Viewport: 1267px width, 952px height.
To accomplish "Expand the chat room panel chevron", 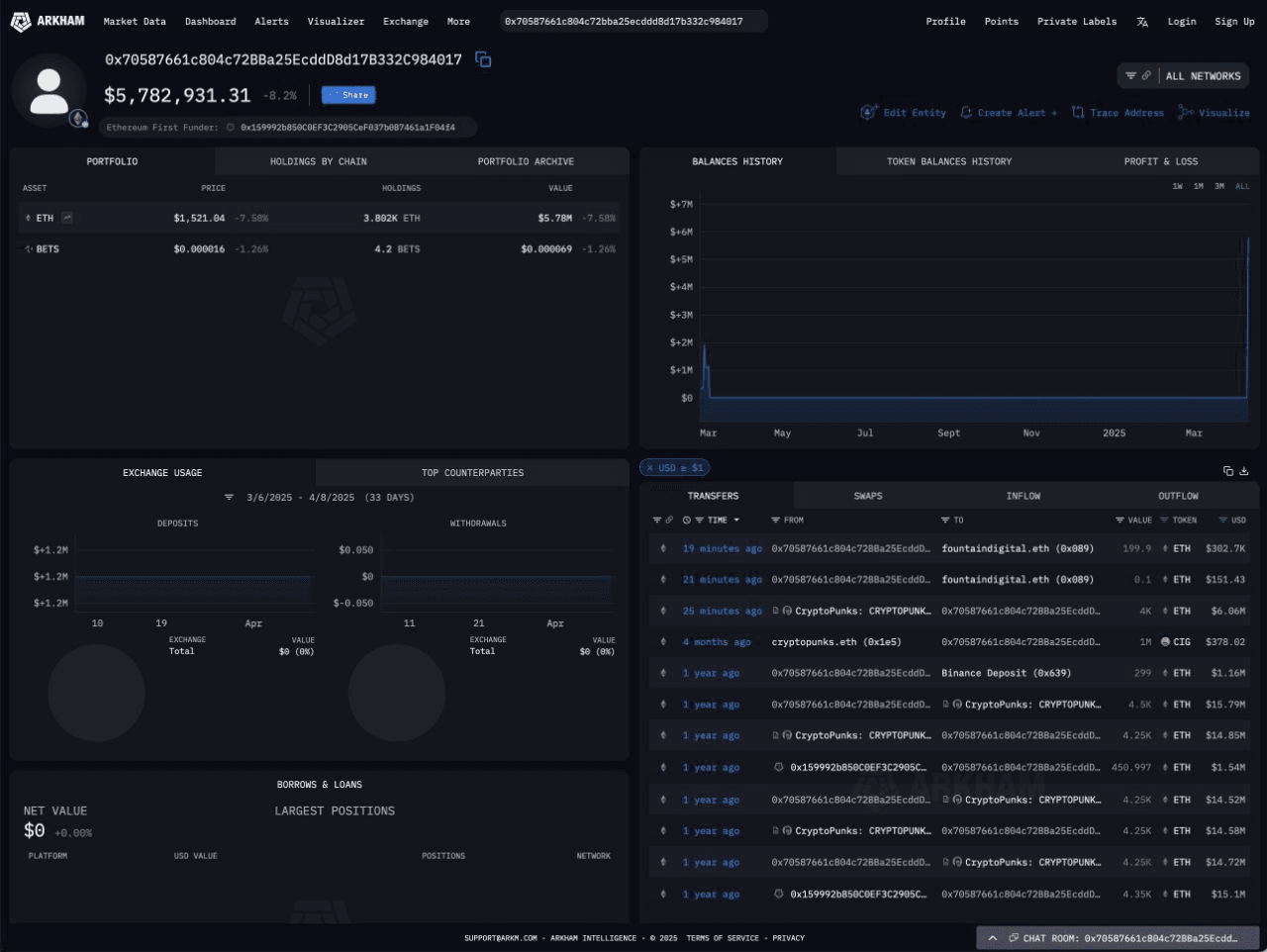I will 993,938.
